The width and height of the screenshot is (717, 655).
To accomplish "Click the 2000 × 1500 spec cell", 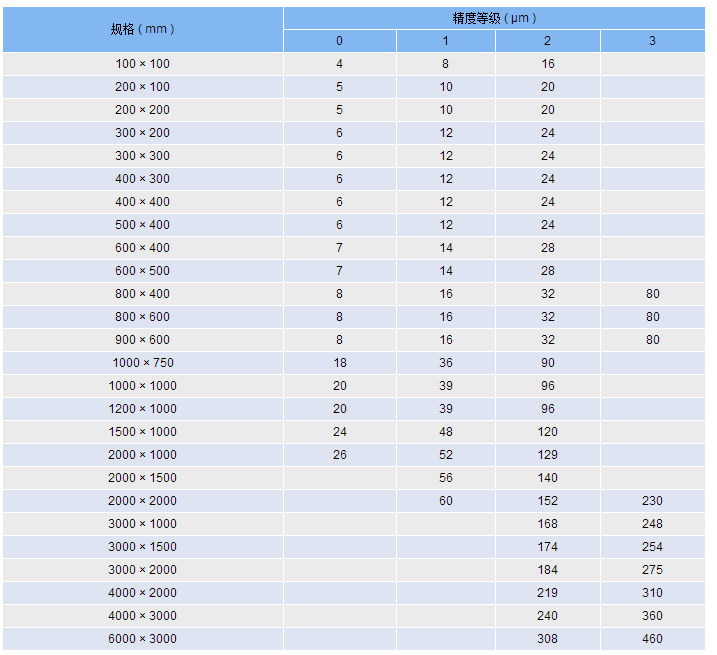I will pyautogui.click(x=143, y=478).
